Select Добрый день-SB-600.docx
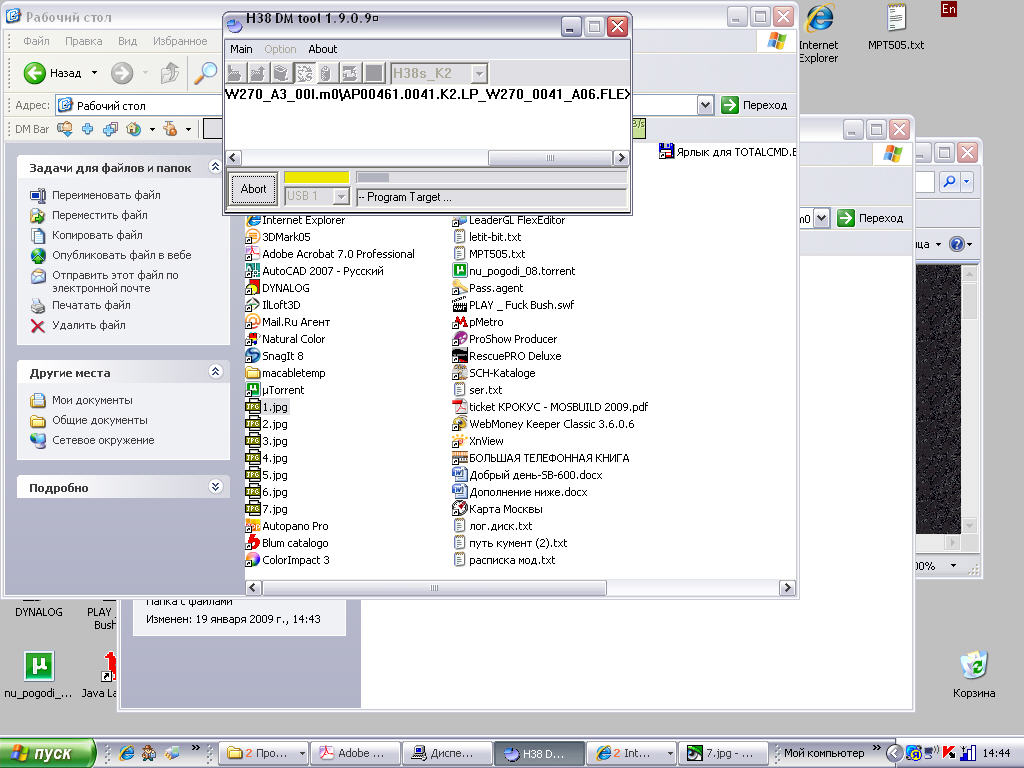Image resolution: width=1024 pixels, height=768 pixels. click(536, 475)
